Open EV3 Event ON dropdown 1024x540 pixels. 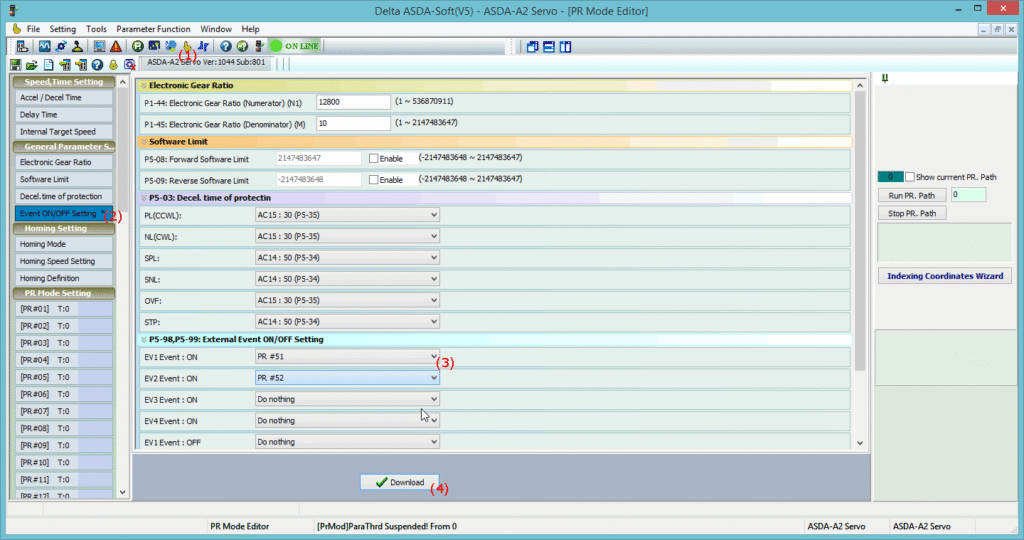[347, 399]
